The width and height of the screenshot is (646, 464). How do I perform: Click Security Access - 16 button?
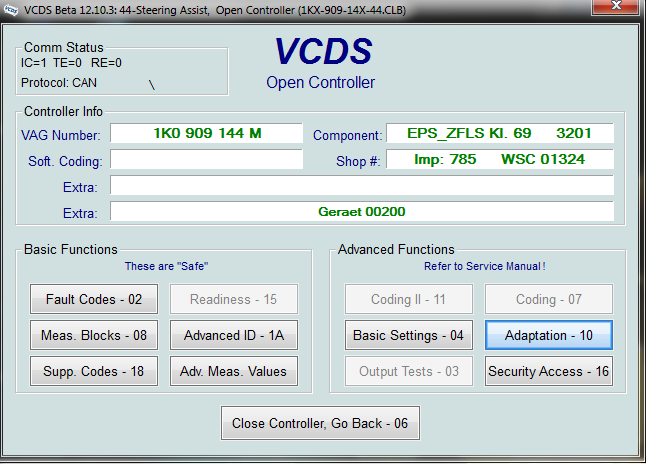[x=549, y=371]
